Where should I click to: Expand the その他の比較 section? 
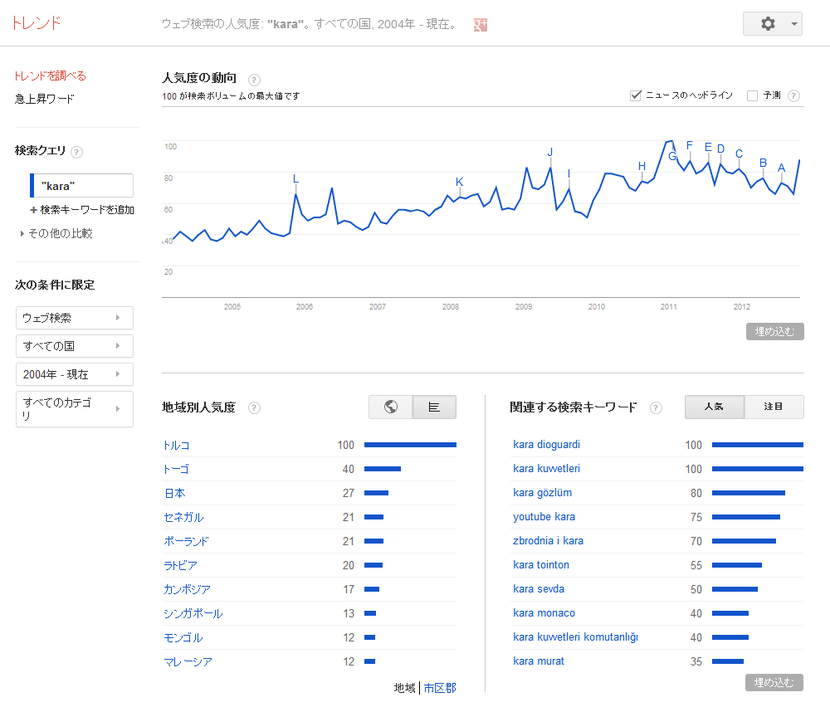(57, 233)
